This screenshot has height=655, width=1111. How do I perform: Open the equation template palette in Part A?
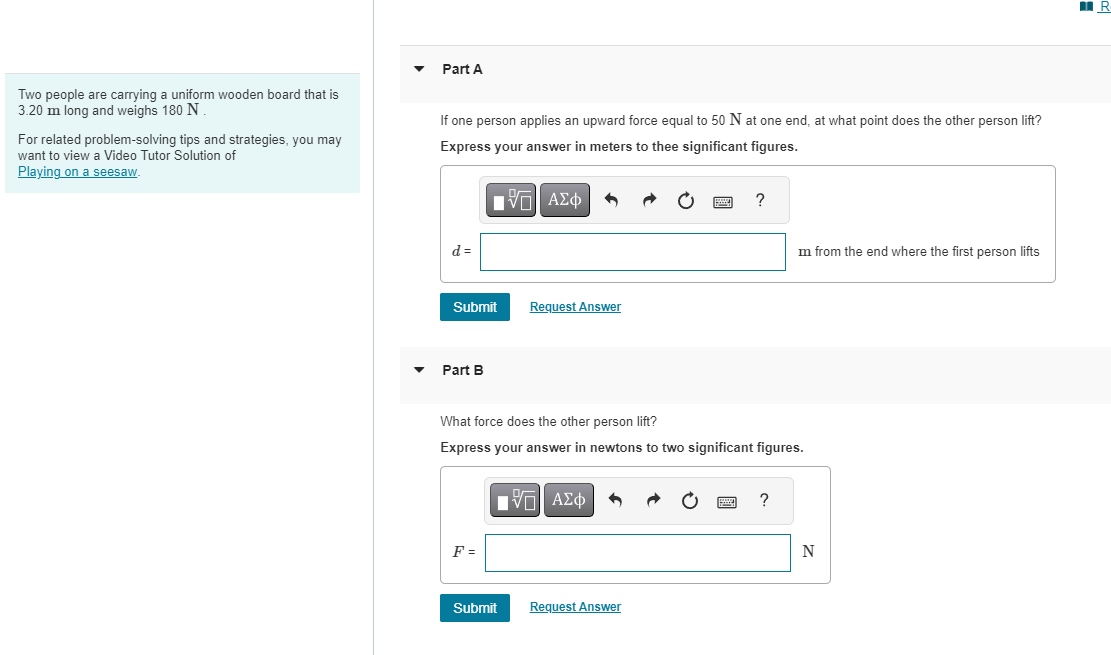click(510, 200)
